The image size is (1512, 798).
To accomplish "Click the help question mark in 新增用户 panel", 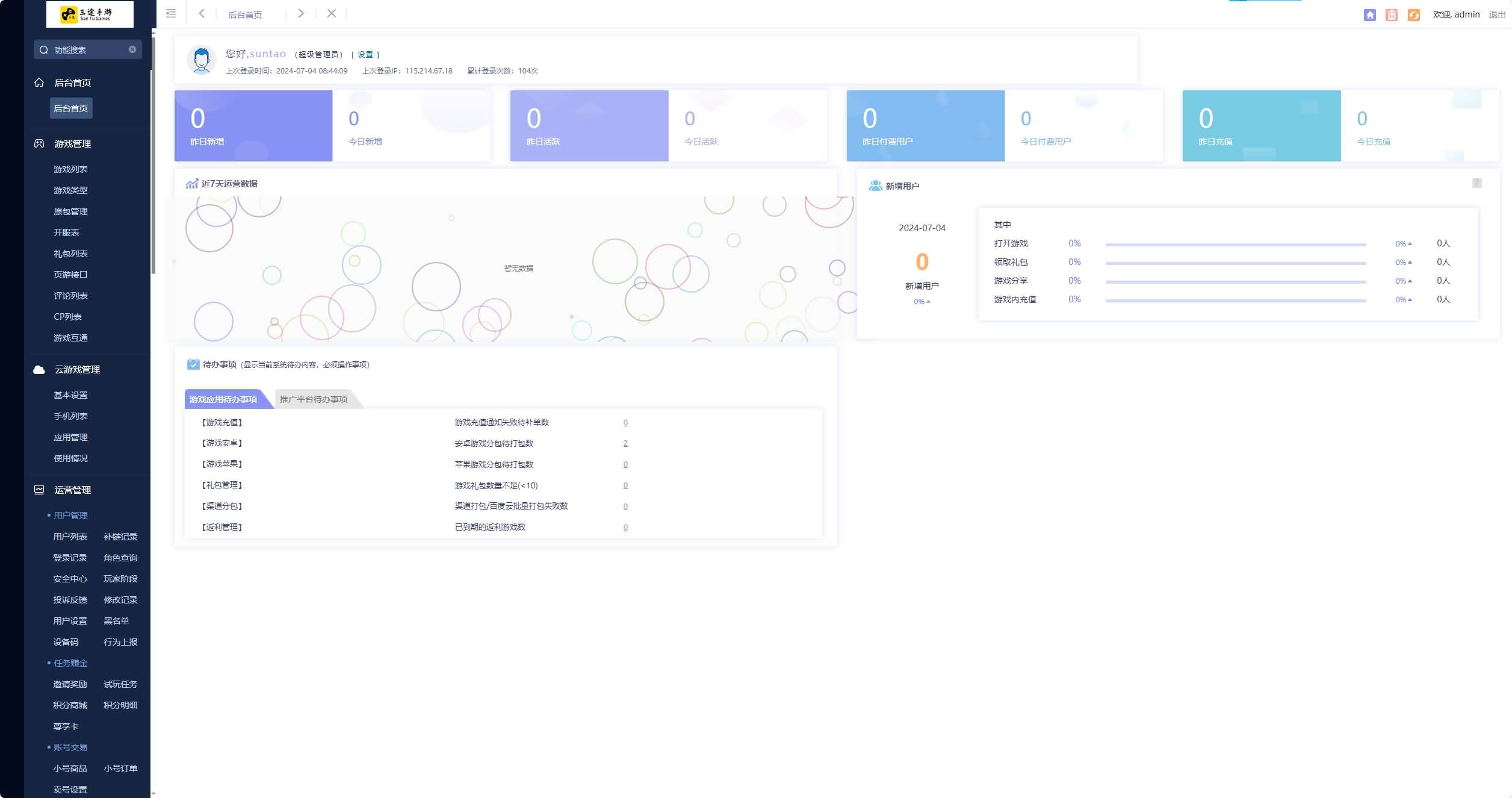I will (x=1477, y=183).
